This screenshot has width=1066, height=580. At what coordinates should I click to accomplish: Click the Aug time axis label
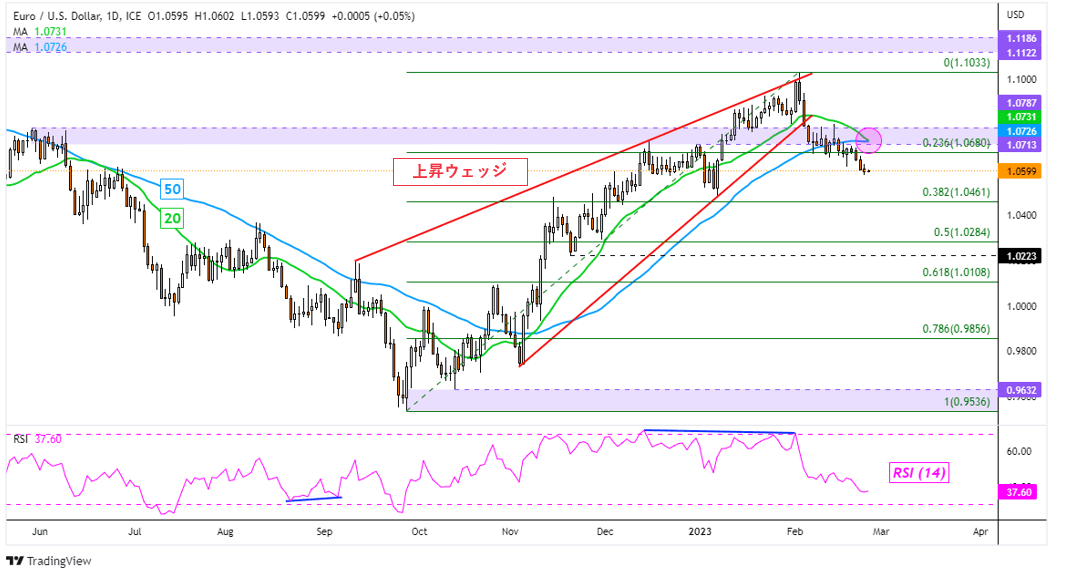225,532
